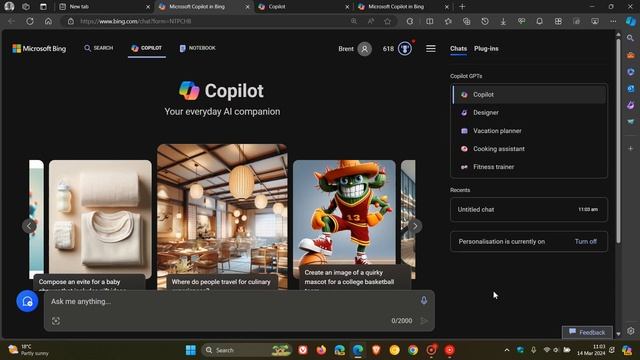The height and width of the screenshot is (360, 640).
Task: Click the page vertical scrollbar
Action: 618,141
